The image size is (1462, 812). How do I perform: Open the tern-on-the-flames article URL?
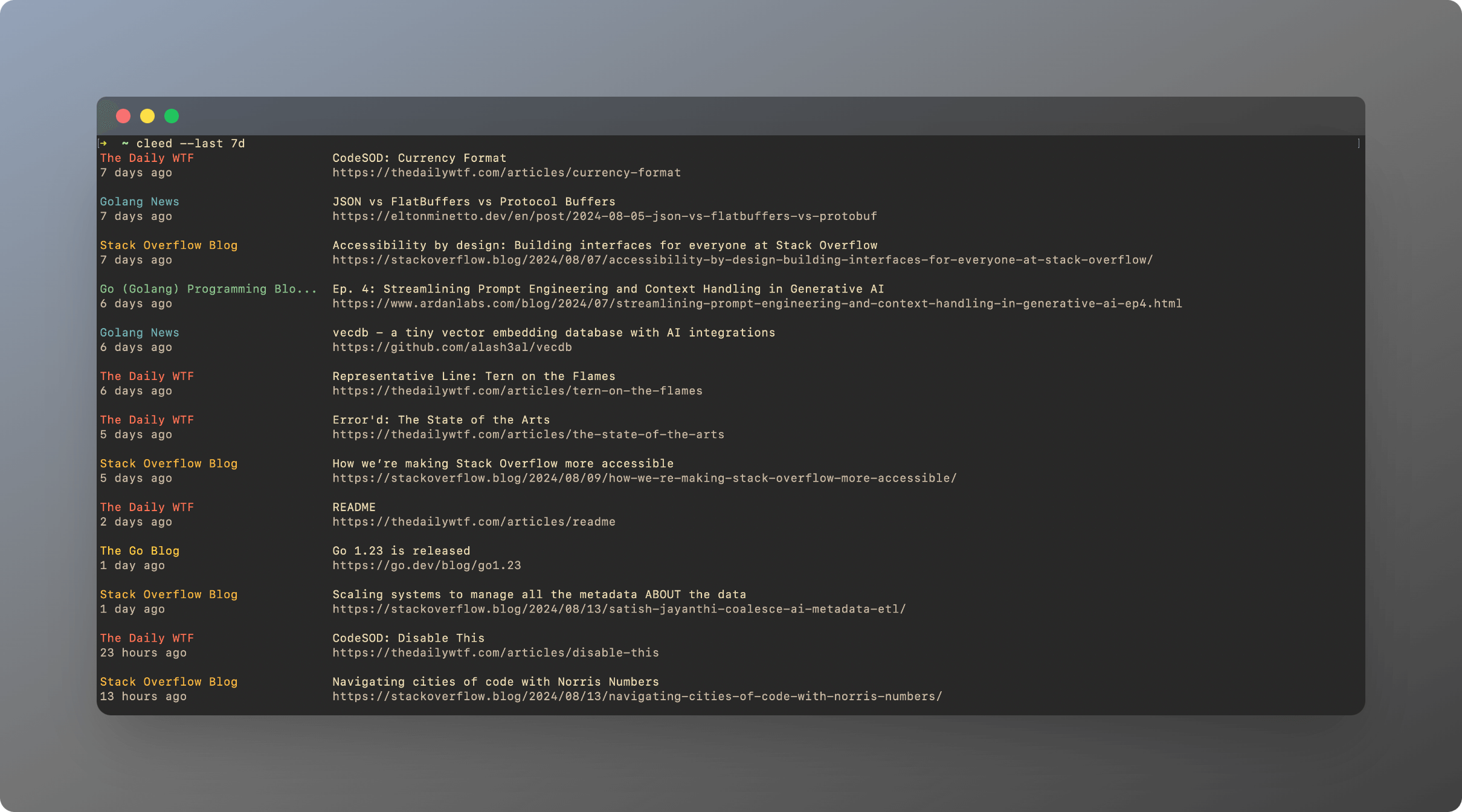517,391
